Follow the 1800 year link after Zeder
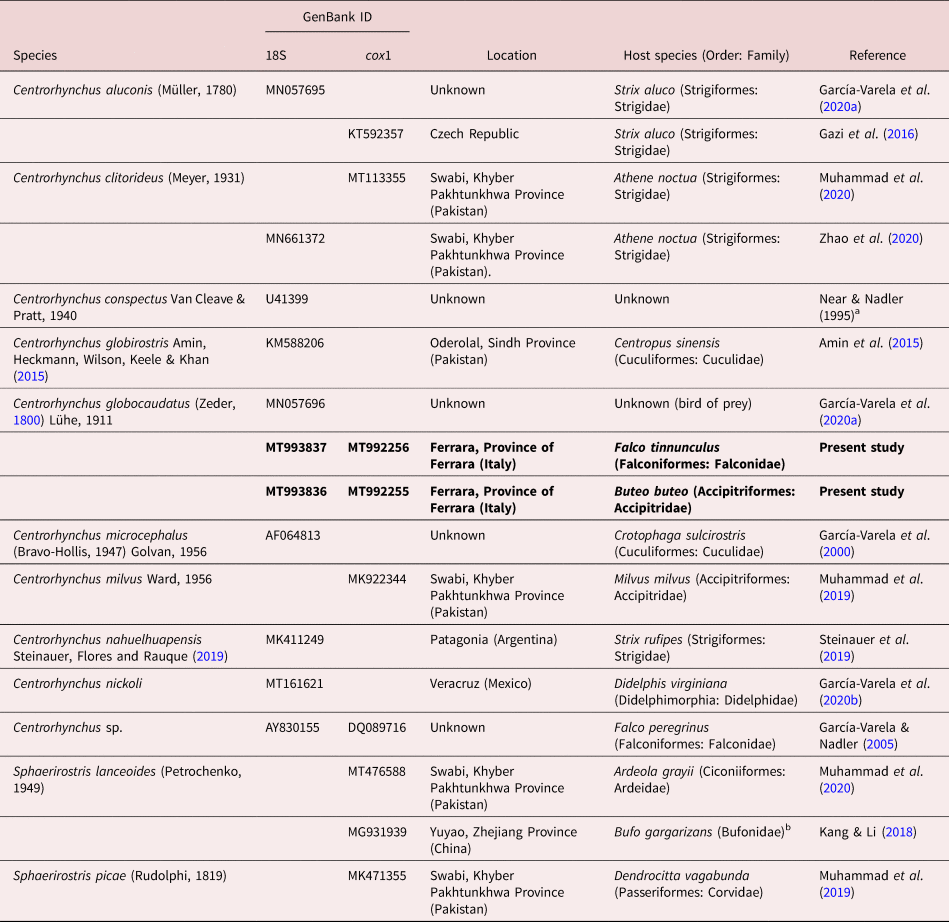The image size is (949, 922). (x=30, y=420)
